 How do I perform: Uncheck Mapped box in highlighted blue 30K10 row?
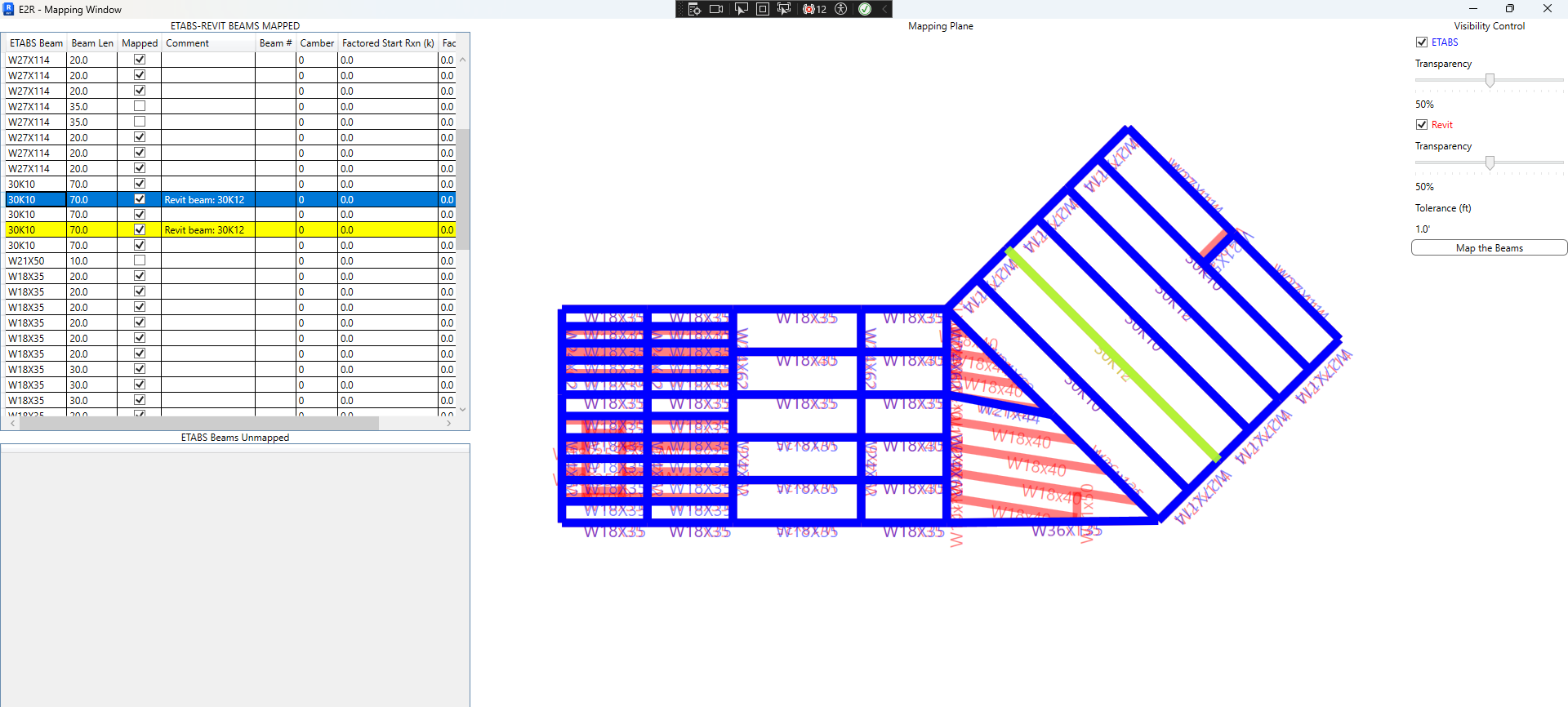tap(140, 199)
